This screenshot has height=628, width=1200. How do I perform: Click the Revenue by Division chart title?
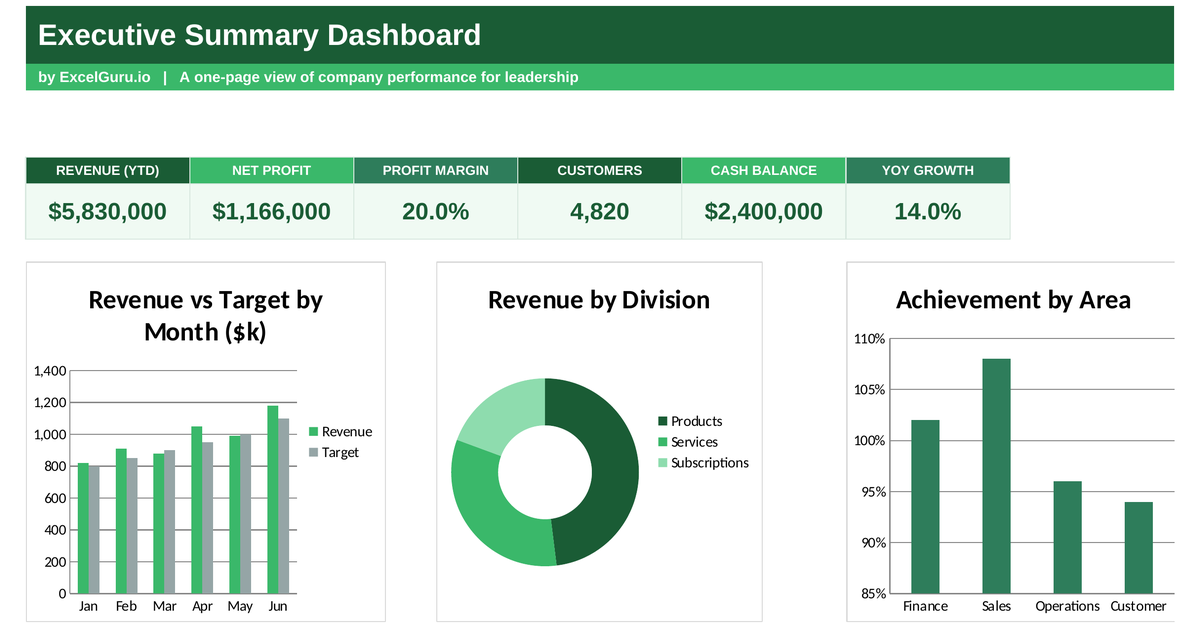[x=599, y=300]
